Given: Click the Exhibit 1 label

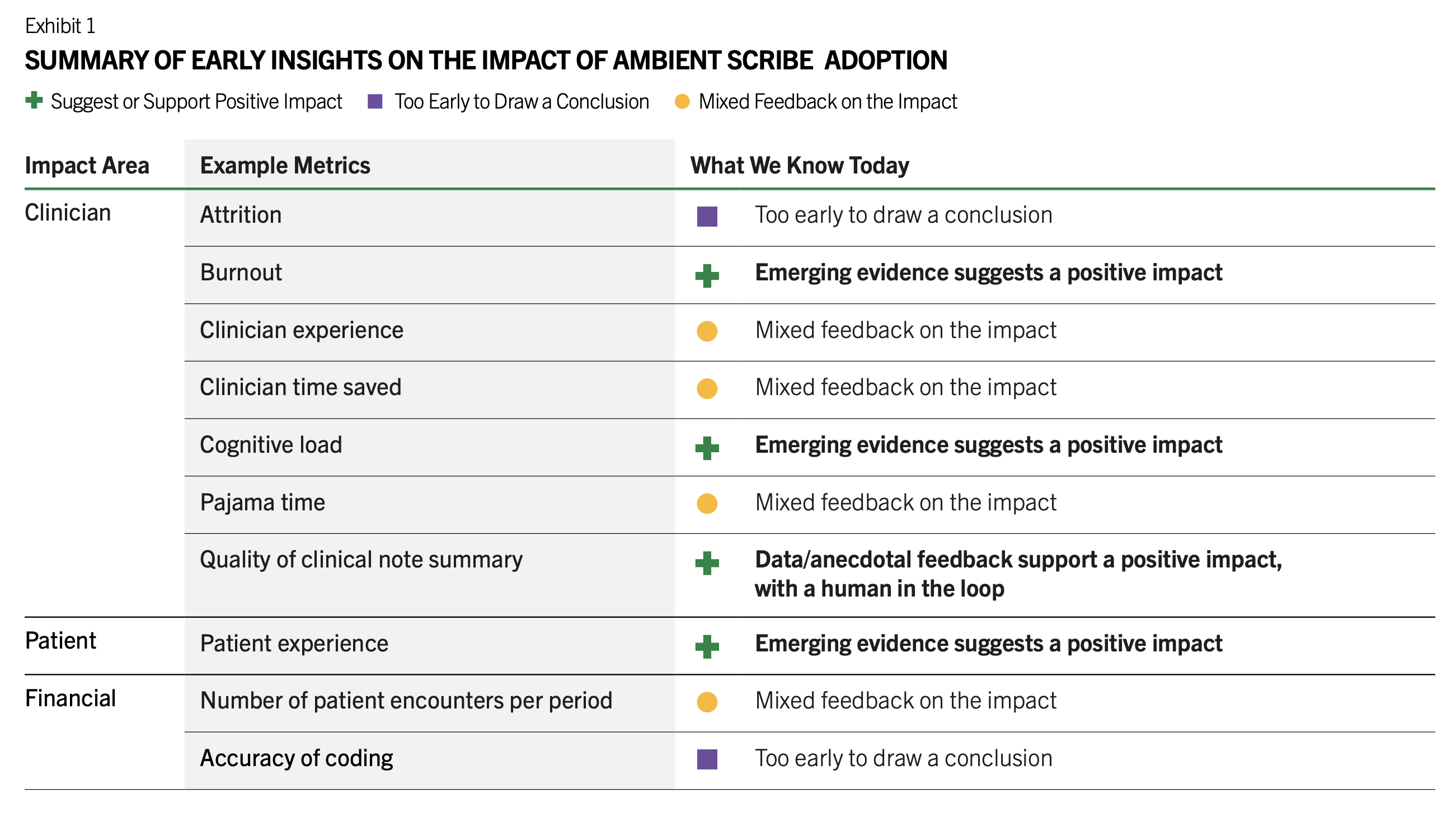Looking at the screenshot, I should (x=60, y=26).
